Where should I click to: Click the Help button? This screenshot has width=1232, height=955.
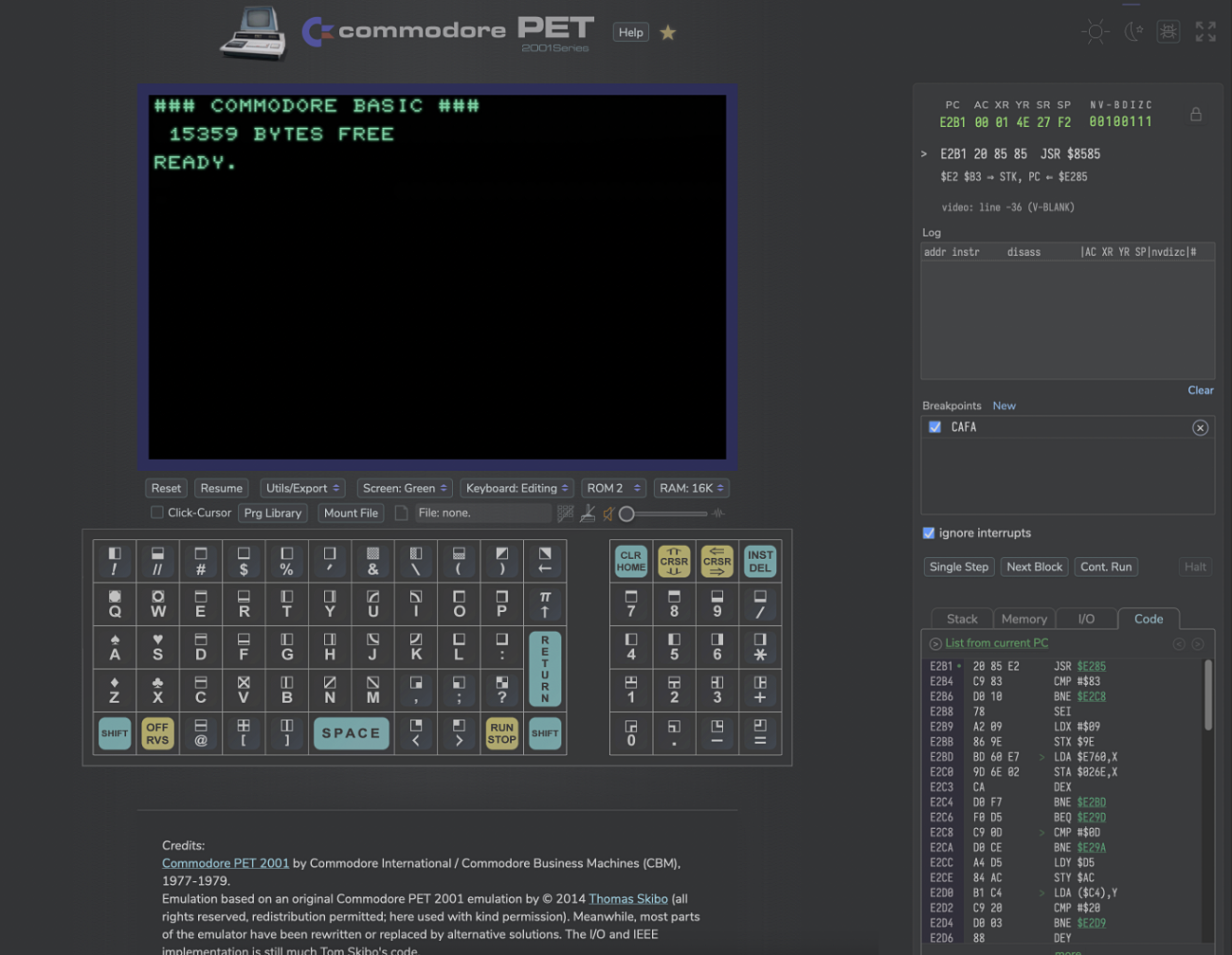(631, 32)
